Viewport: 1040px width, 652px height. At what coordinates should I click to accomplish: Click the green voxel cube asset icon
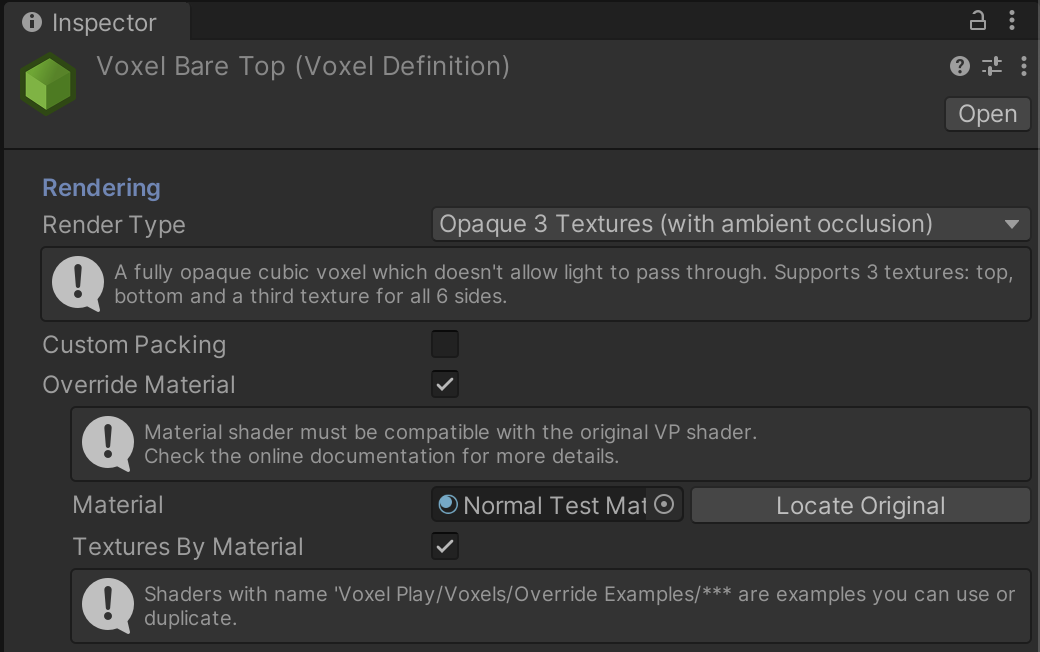coord(46,83)
